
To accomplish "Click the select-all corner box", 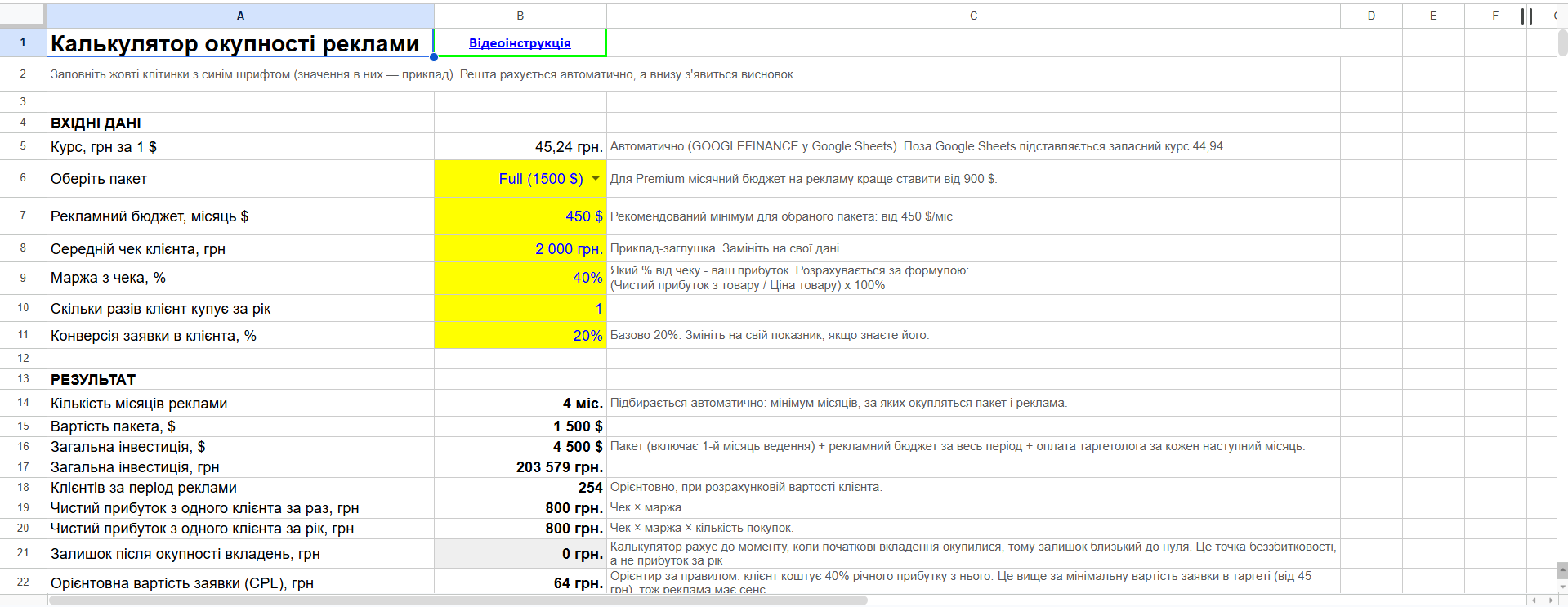I will tap(23, 16).
